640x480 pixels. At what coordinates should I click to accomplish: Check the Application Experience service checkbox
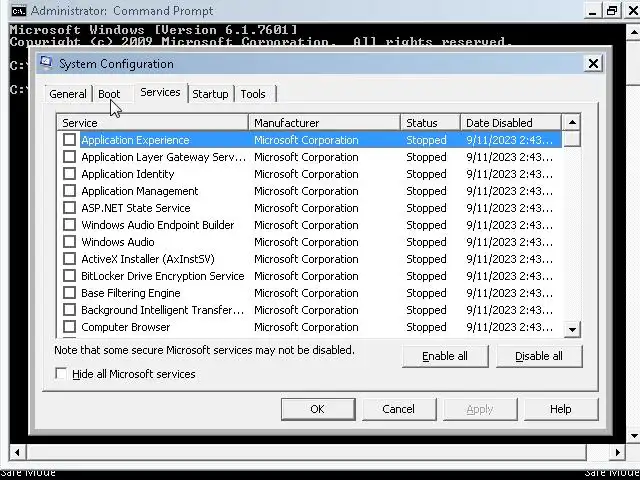[69, 140]
